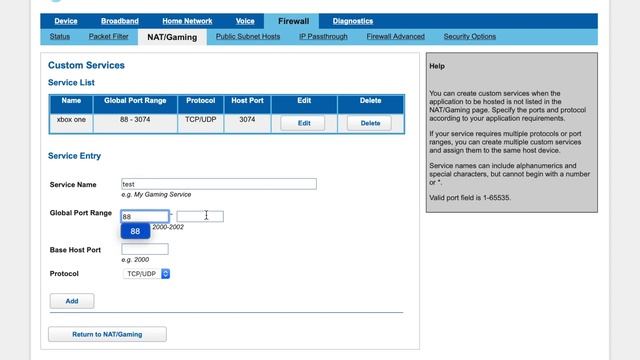The width and height of the screenshot is (640, 360).
Task: Click 'Valid port field is 1-65535' text
Action: 470,198
